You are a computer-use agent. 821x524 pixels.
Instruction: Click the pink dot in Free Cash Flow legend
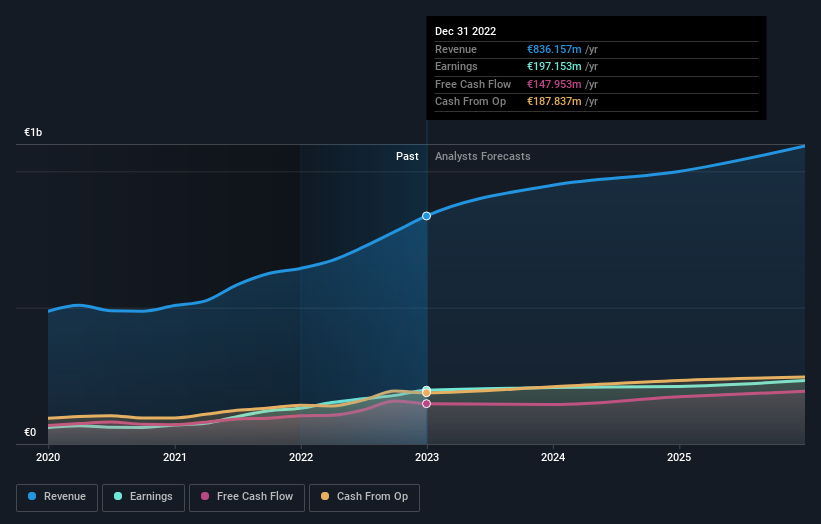(205, 496)
